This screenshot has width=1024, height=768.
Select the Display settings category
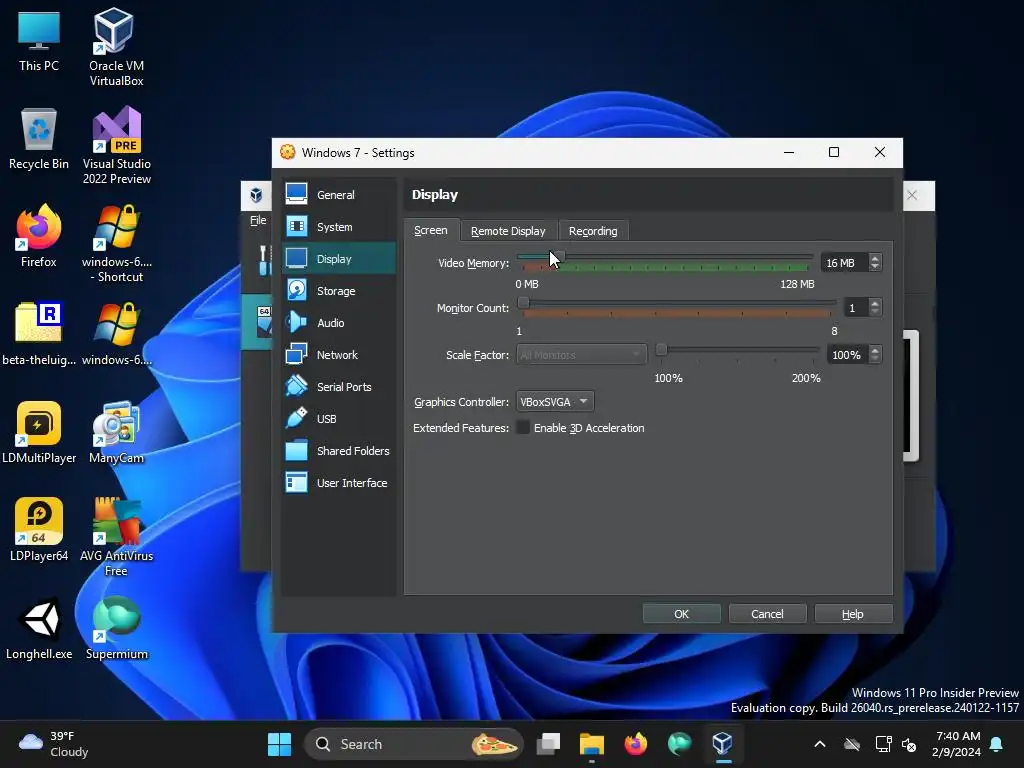(x=338, y=259)
